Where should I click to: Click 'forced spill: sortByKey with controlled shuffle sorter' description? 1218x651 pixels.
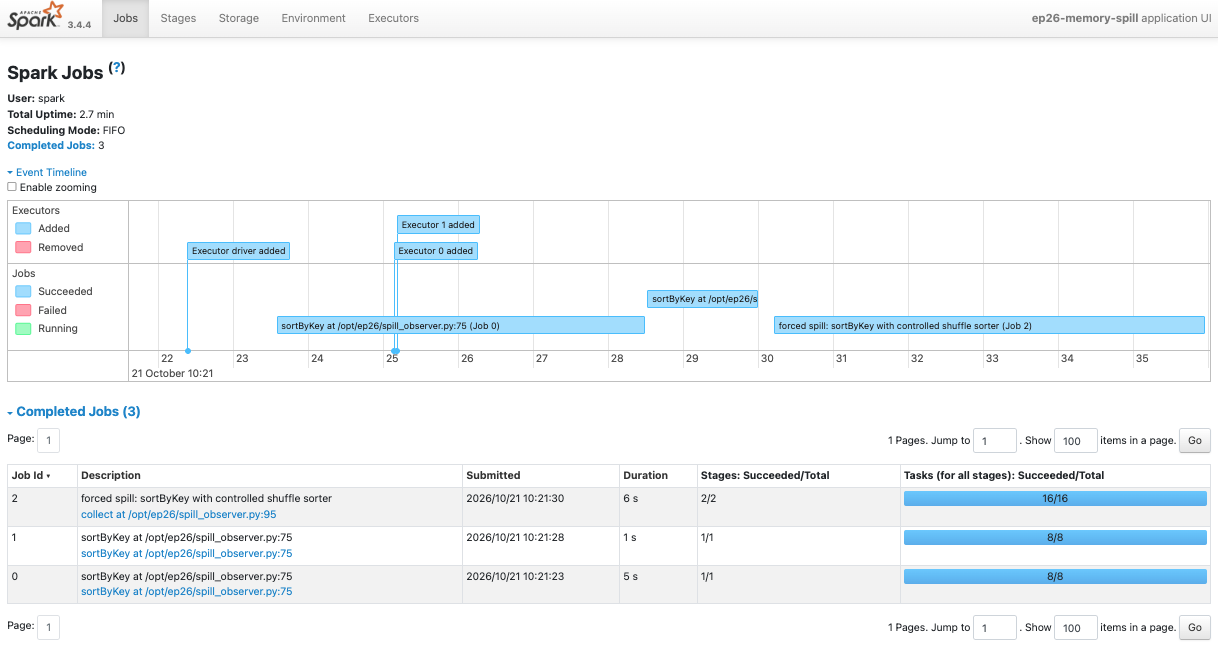(x=206, y=498)
